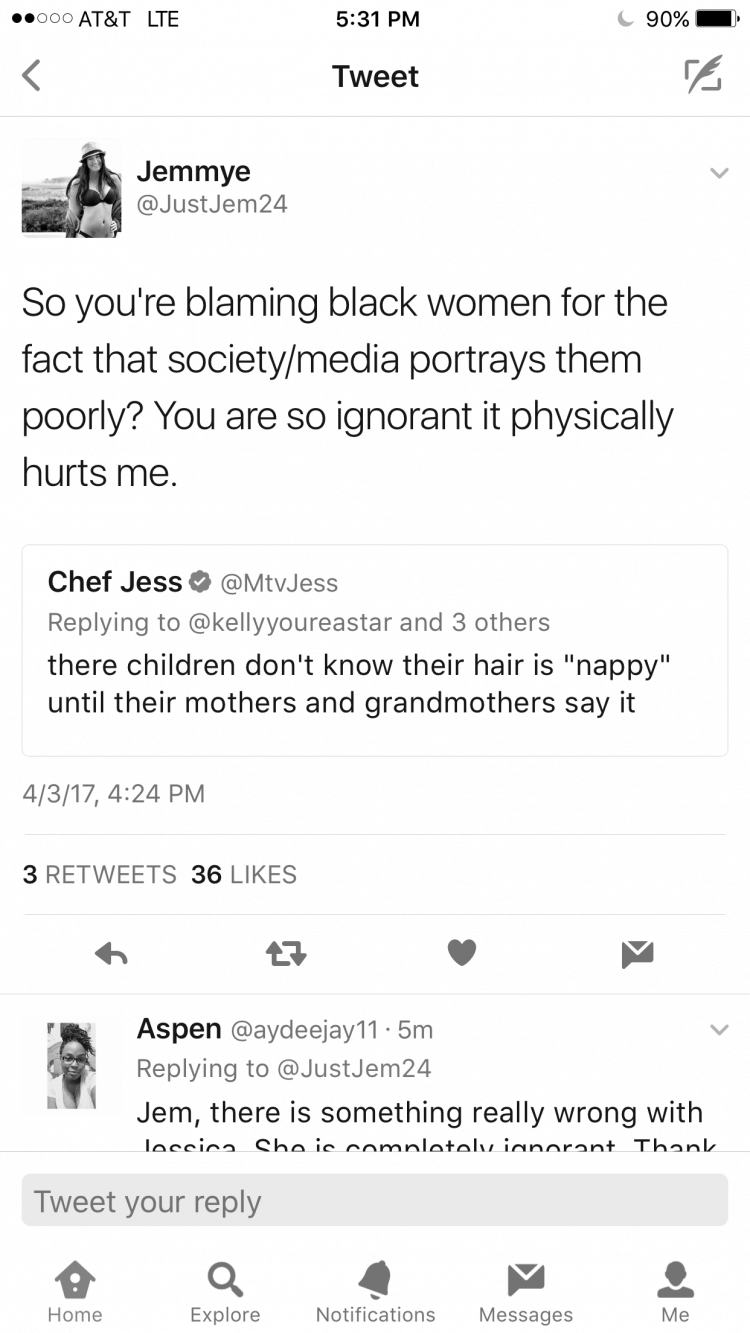Open the Explore search tab
750x1333 pixels.
coord(225,1290)
